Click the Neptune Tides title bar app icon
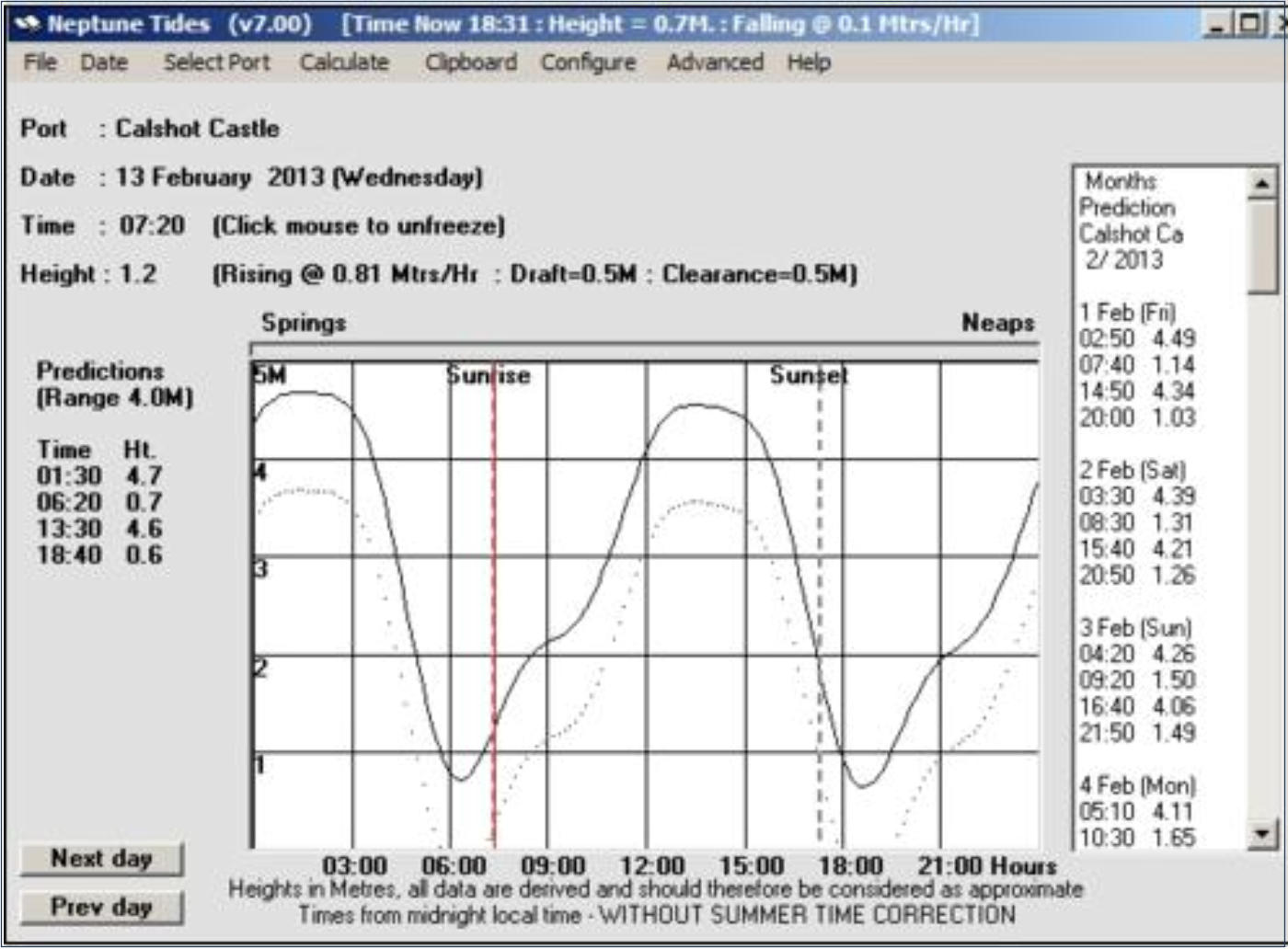Viewport: 1288px width, 949px height. tap(28, 24)
